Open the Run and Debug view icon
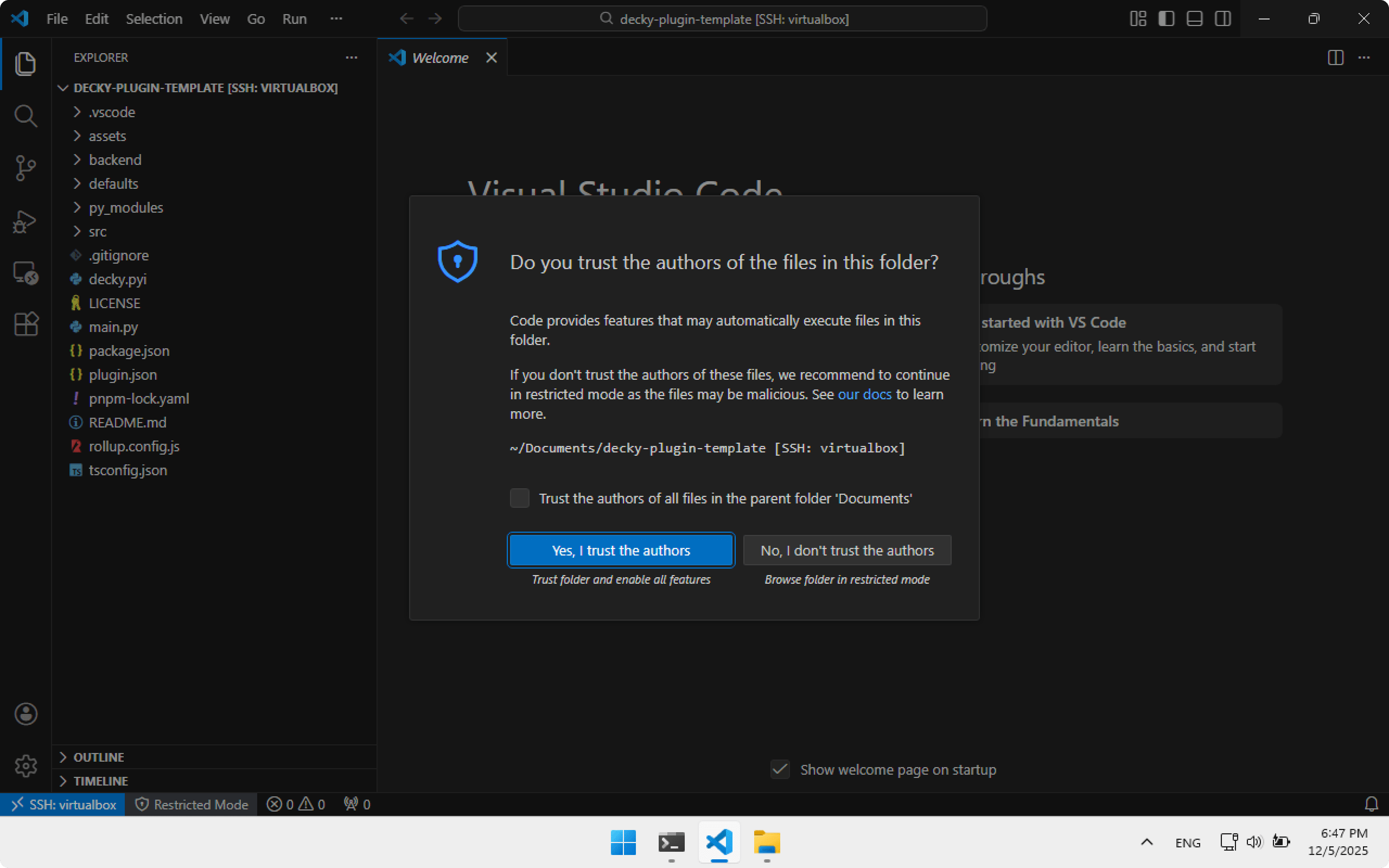1389x868 pixels. 26,221
